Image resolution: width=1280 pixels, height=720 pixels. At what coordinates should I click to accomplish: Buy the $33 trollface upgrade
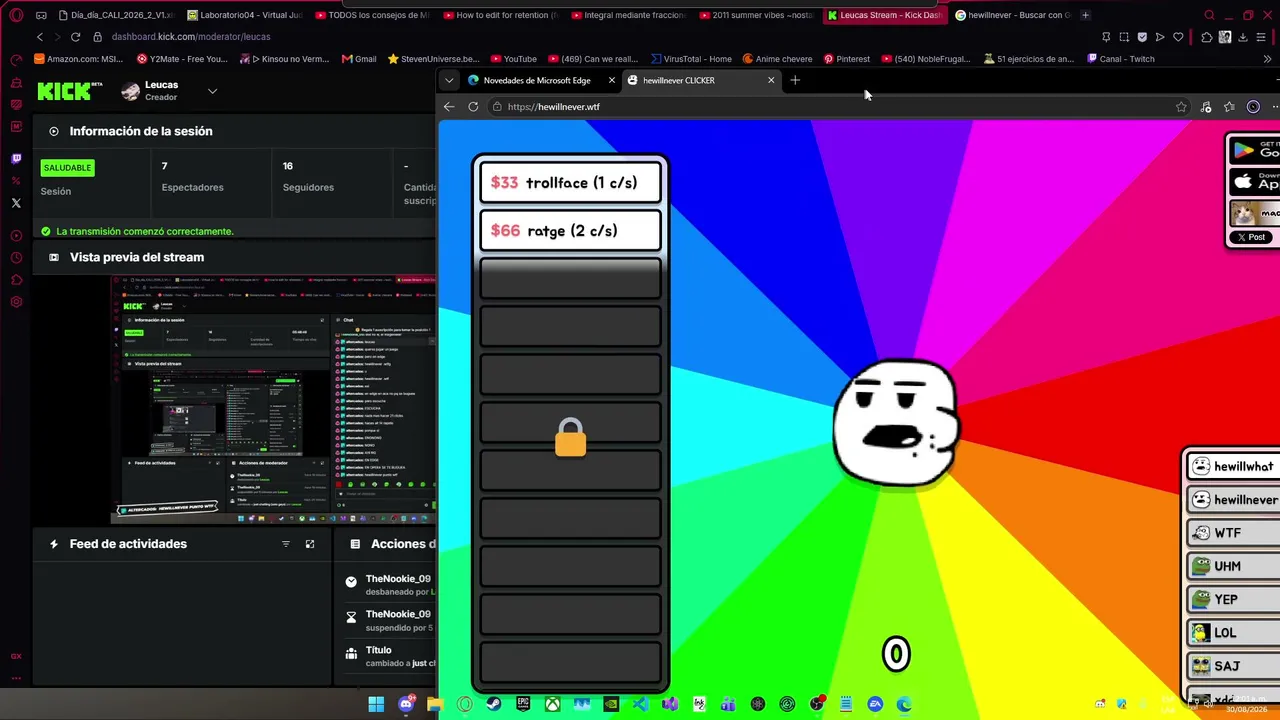coord(570,183)
